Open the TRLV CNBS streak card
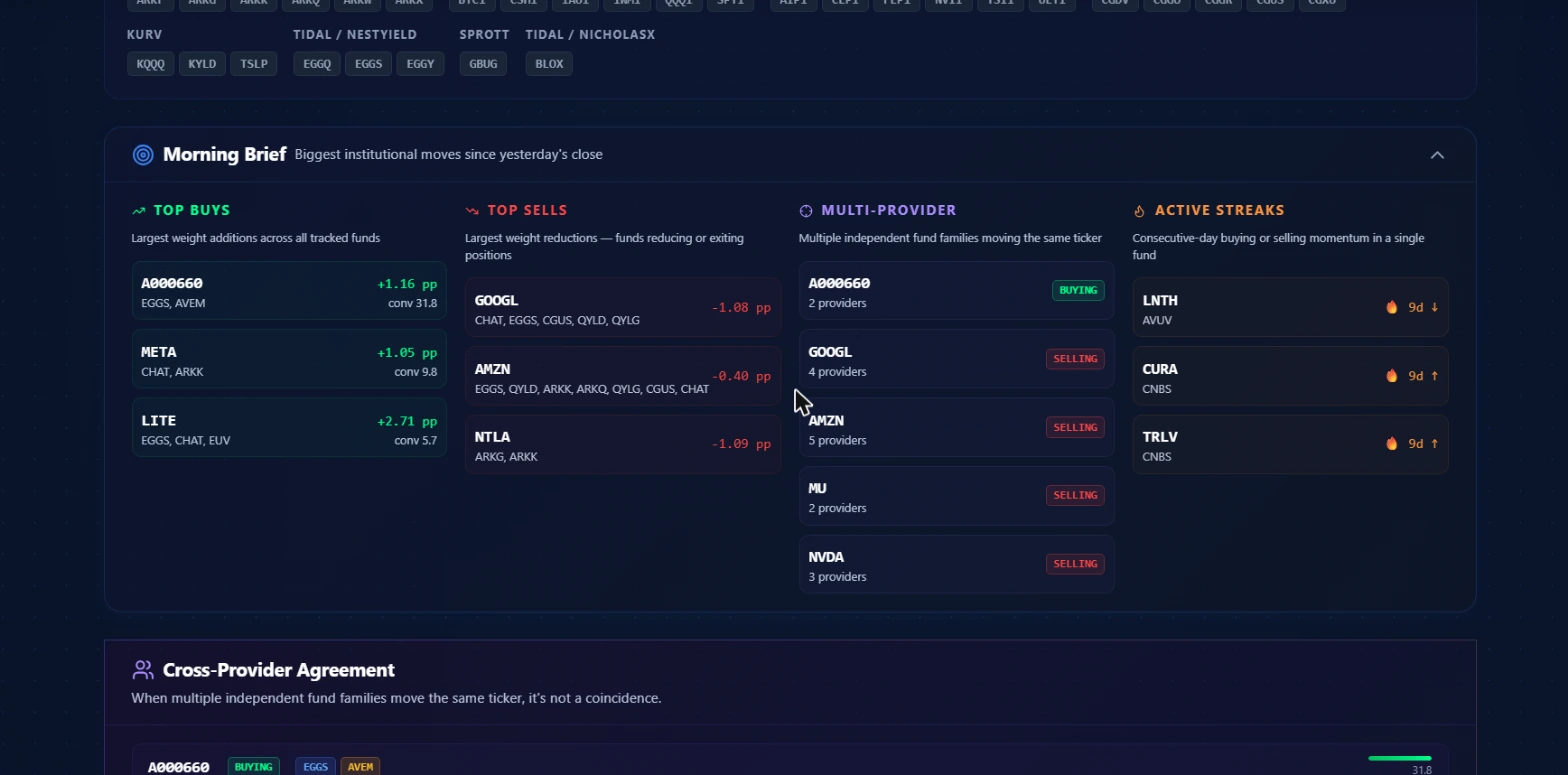This screenshot has width=1568, height=775. pos(1290,445)
